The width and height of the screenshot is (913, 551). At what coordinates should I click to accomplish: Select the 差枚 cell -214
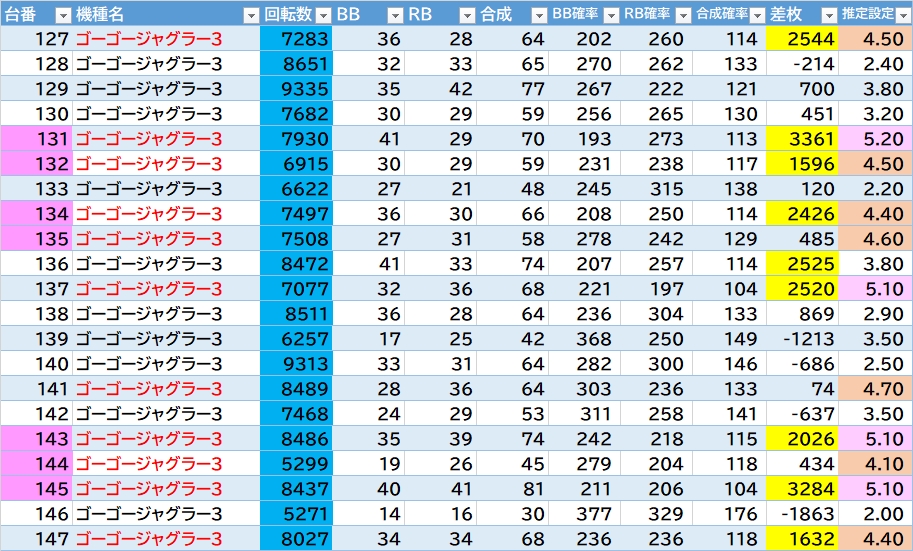[802, 63]
